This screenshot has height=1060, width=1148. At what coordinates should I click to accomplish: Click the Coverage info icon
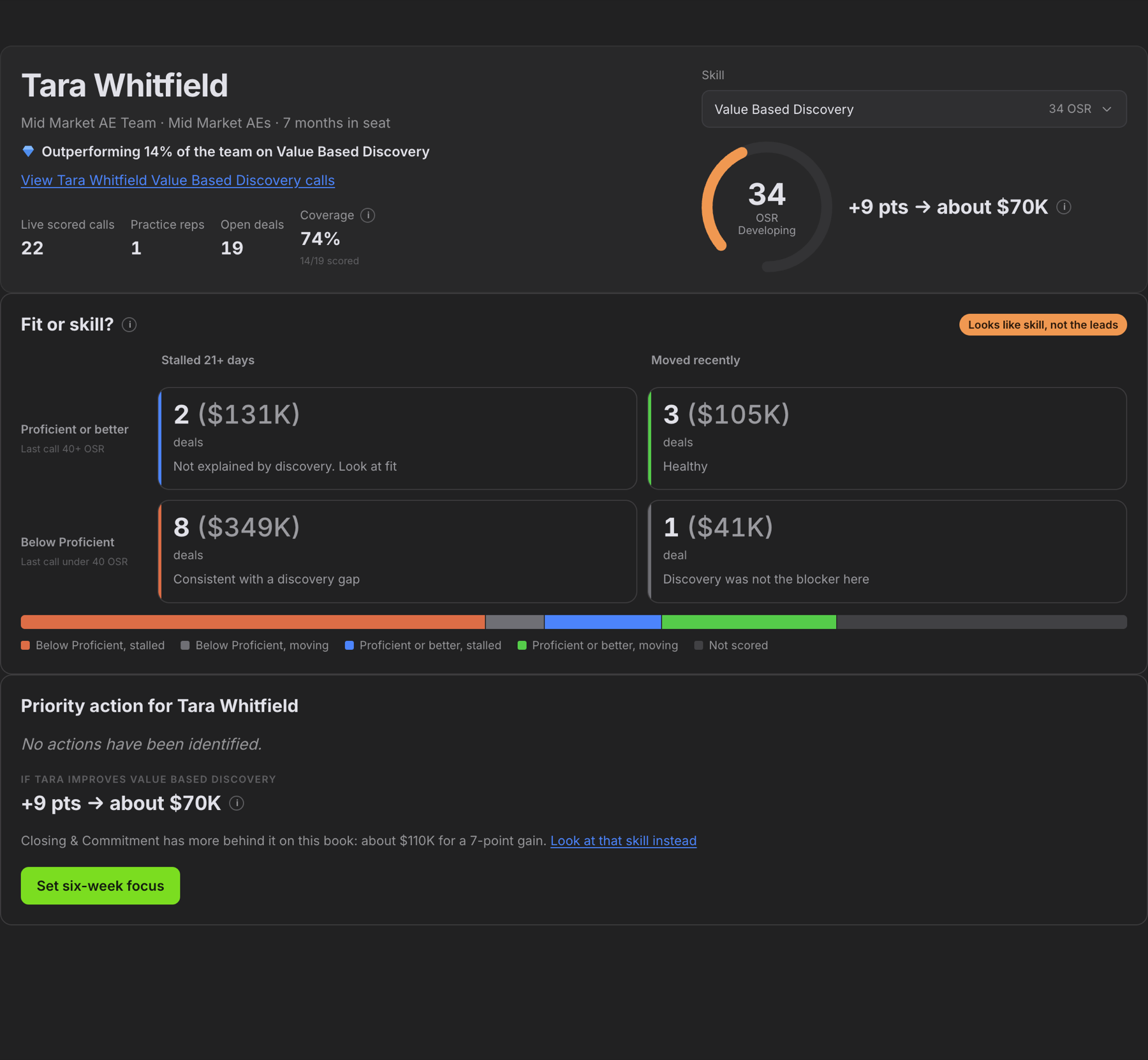click(x=367, y=216)
